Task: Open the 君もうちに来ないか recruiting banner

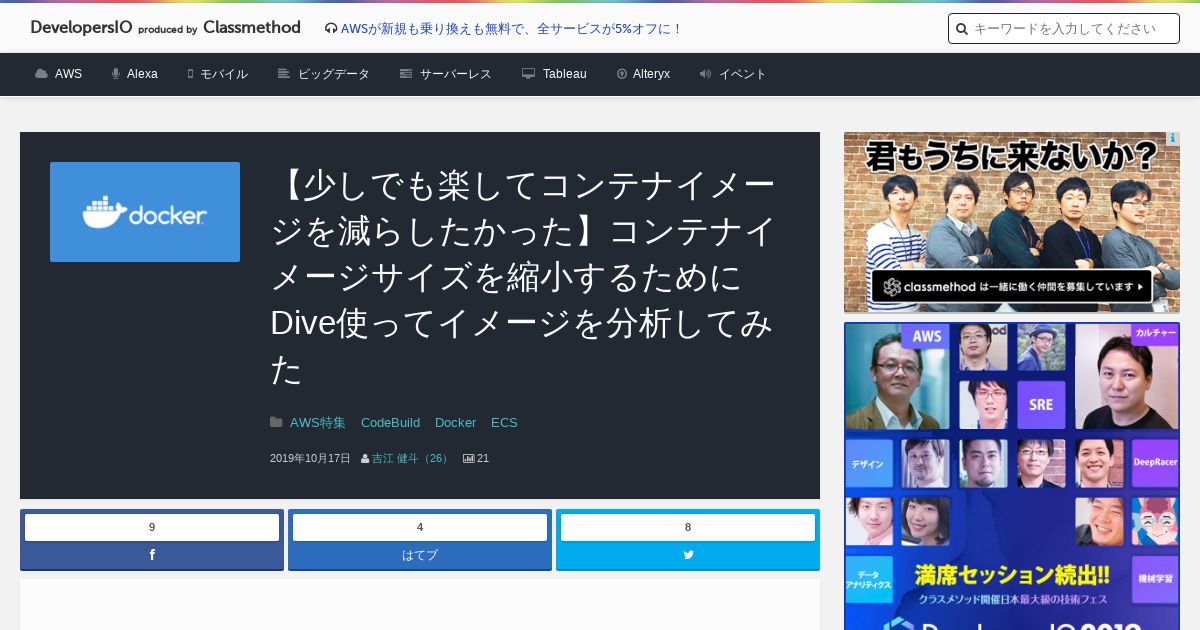Action: tap(1012, 222)
